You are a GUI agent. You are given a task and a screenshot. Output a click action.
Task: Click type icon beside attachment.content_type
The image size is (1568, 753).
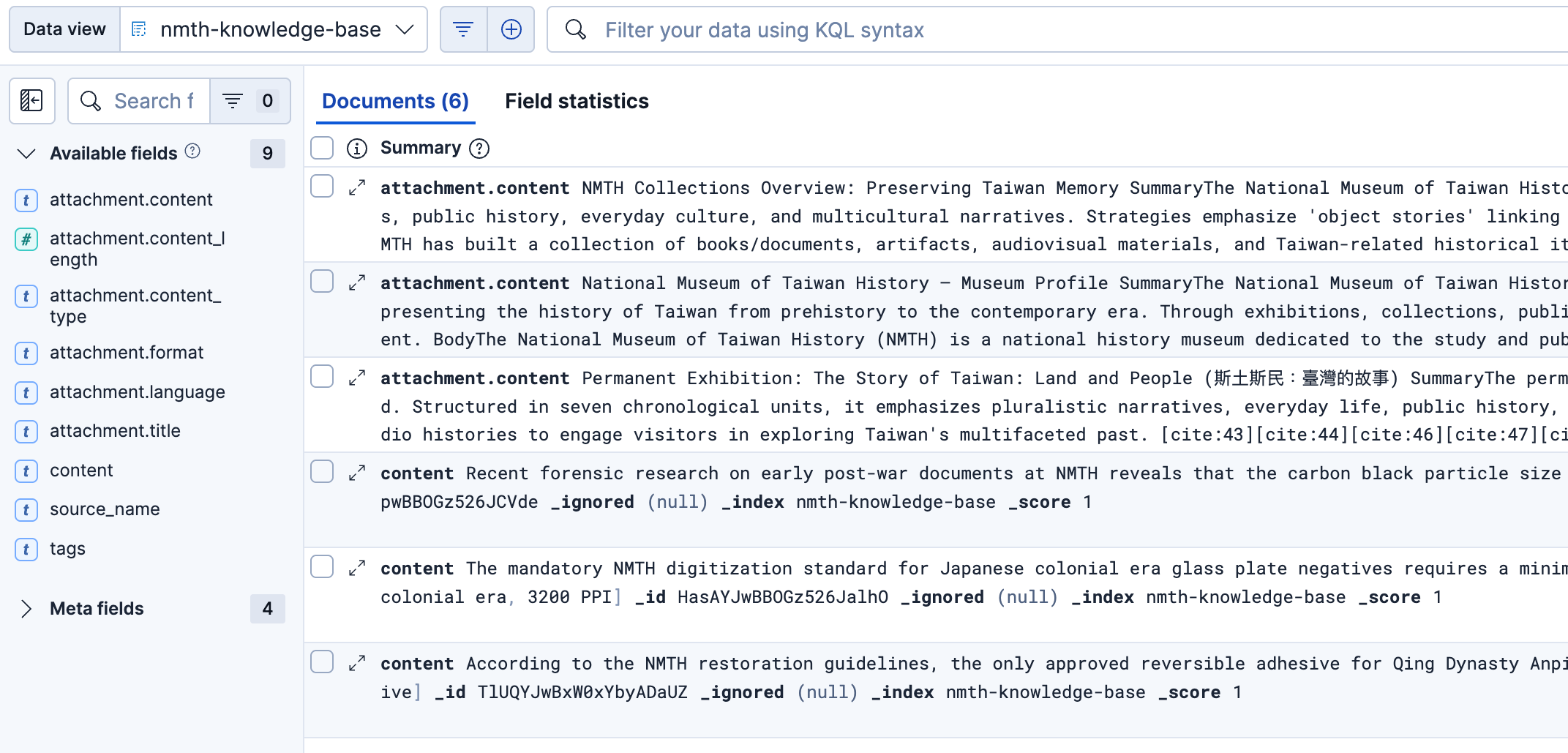[x=26, y=296]
